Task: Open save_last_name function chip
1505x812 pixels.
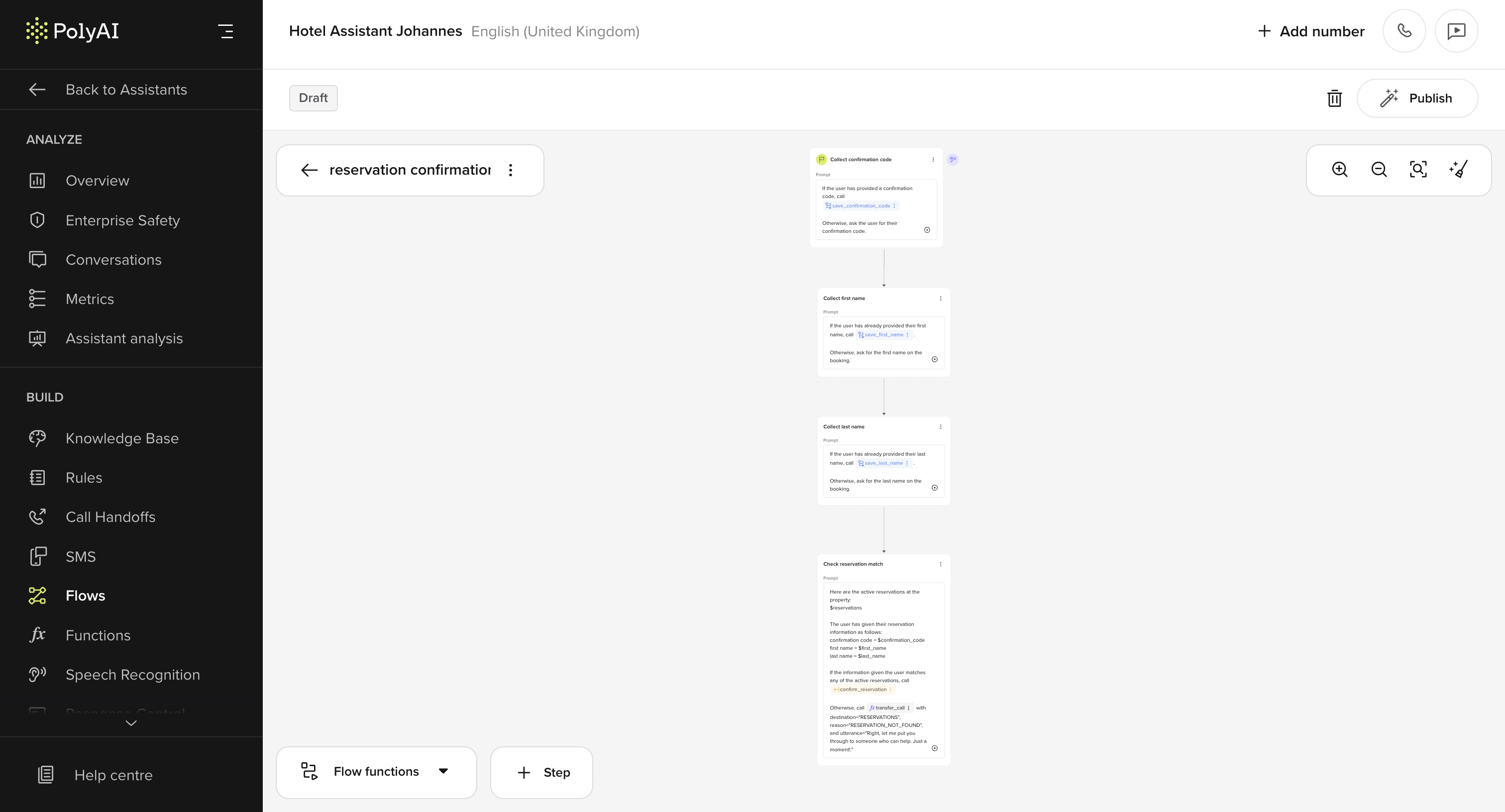Action: [883, 463]
